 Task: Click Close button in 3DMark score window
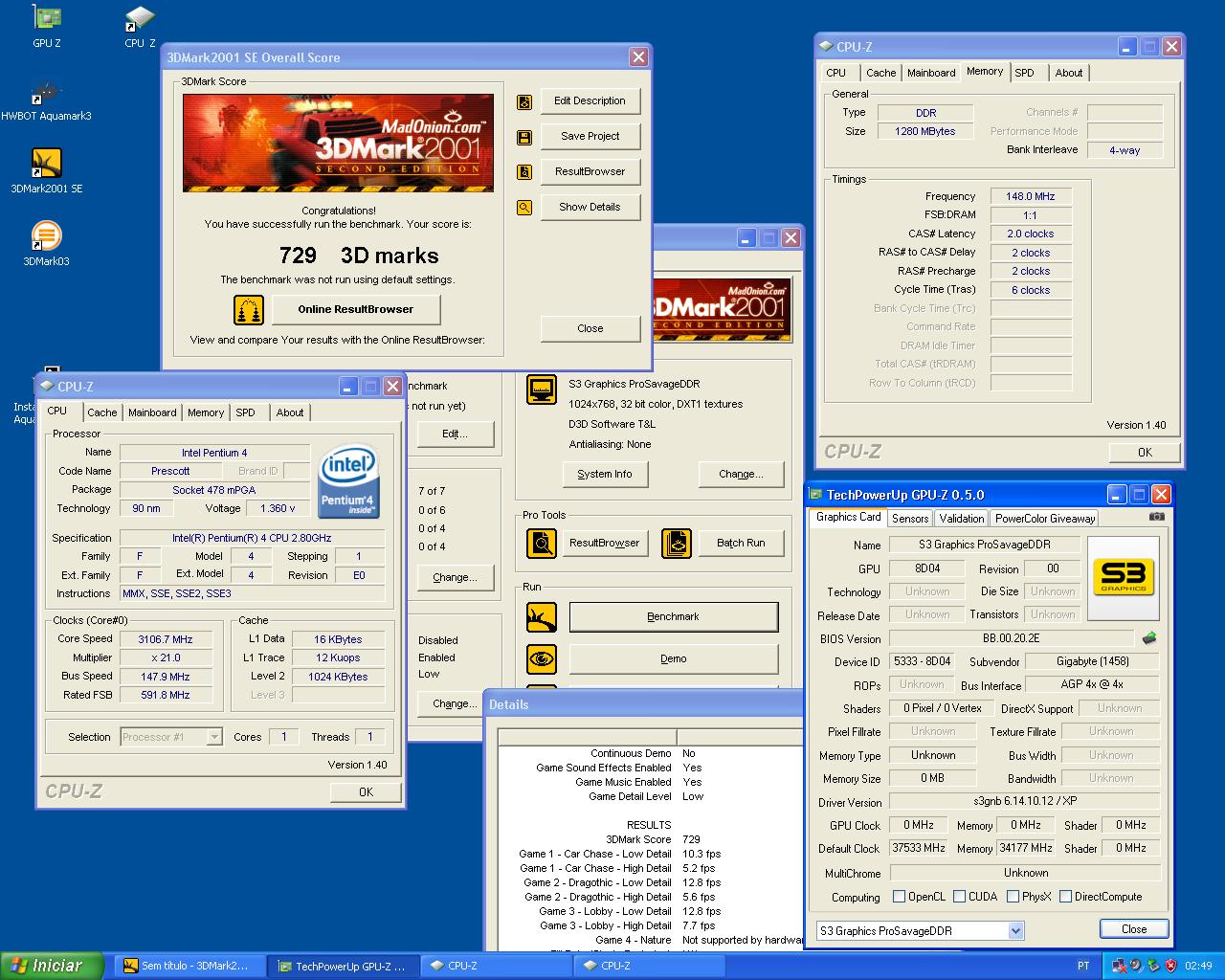tap(590, 328)
